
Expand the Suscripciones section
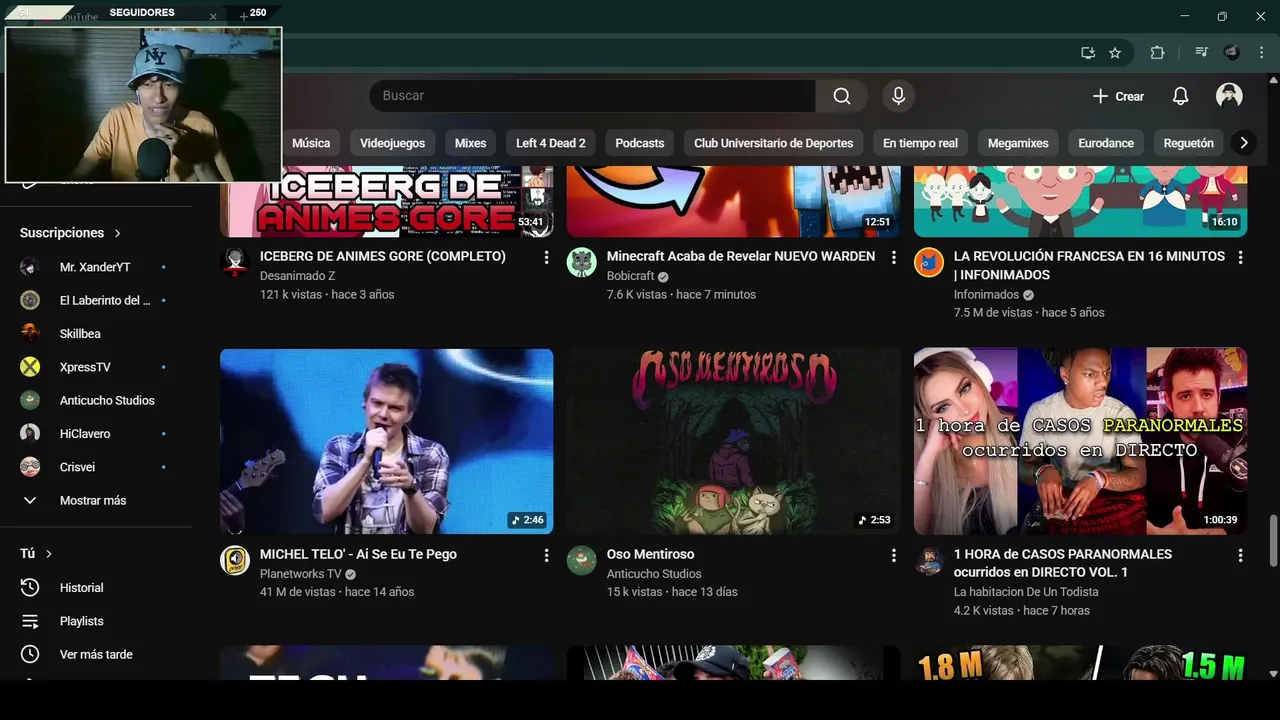coord(71,233)
